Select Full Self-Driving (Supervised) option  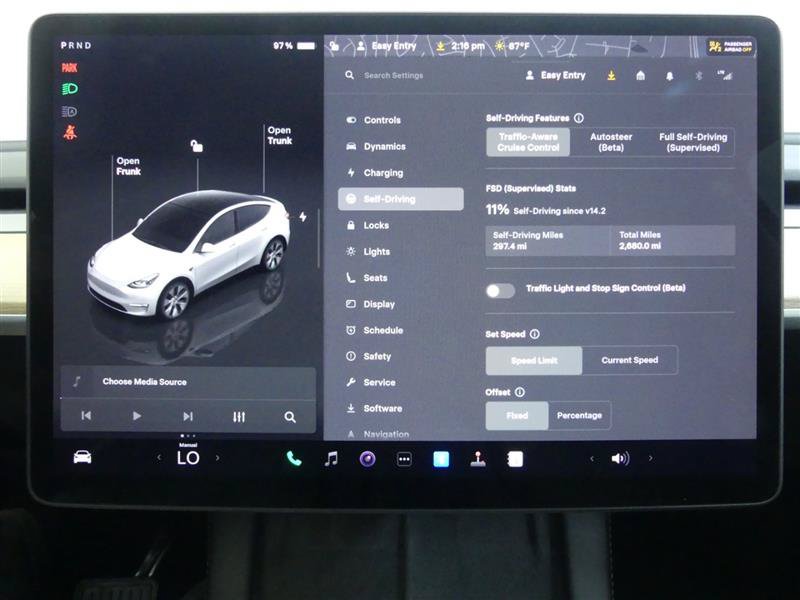693,142
